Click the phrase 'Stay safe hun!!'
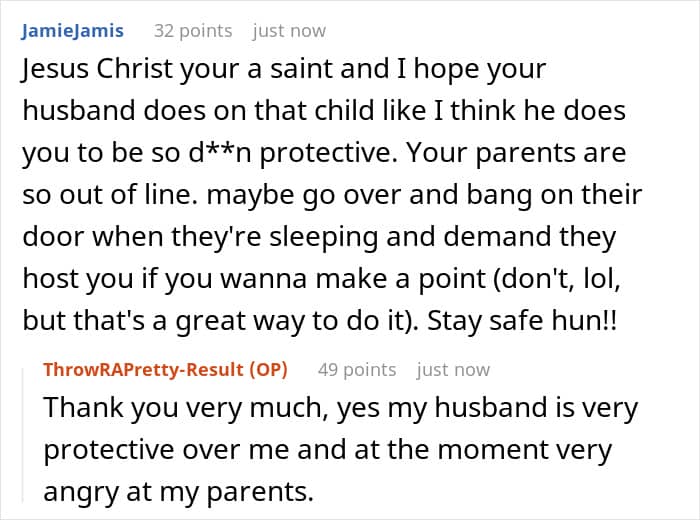Viewport: 700px width, 520px height. click(522, 320)
